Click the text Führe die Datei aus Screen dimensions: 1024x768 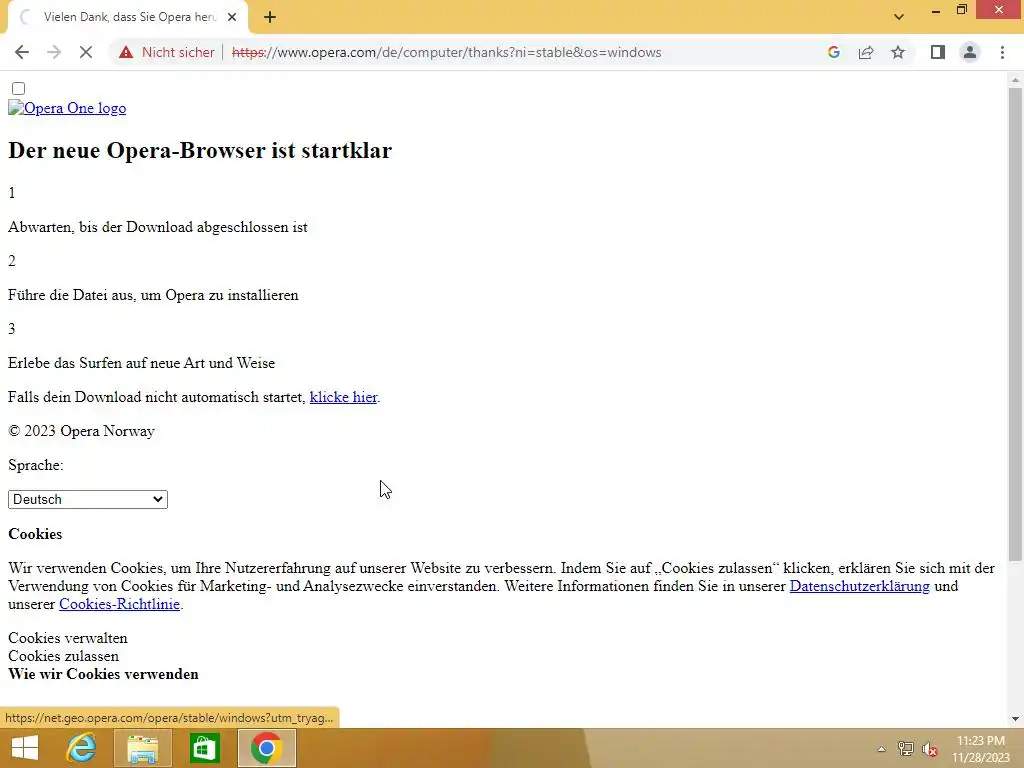69,295
